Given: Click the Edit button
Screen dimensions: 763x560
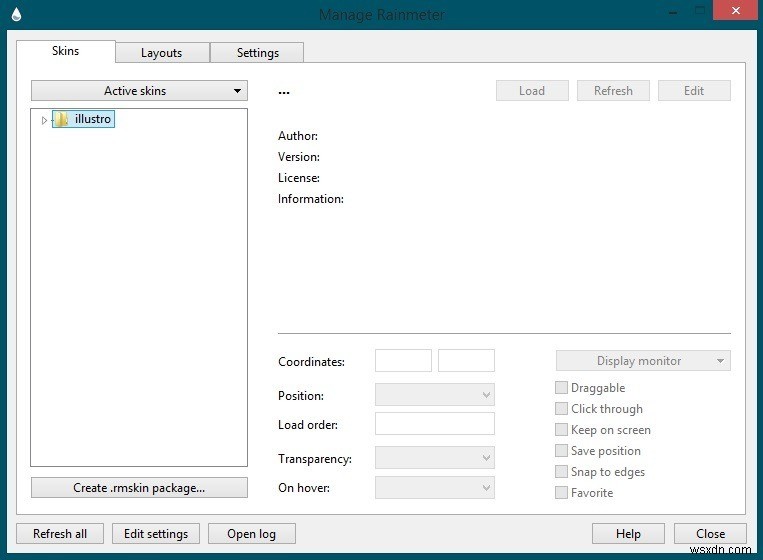Looking at the screenshot, I should [694, 91].
